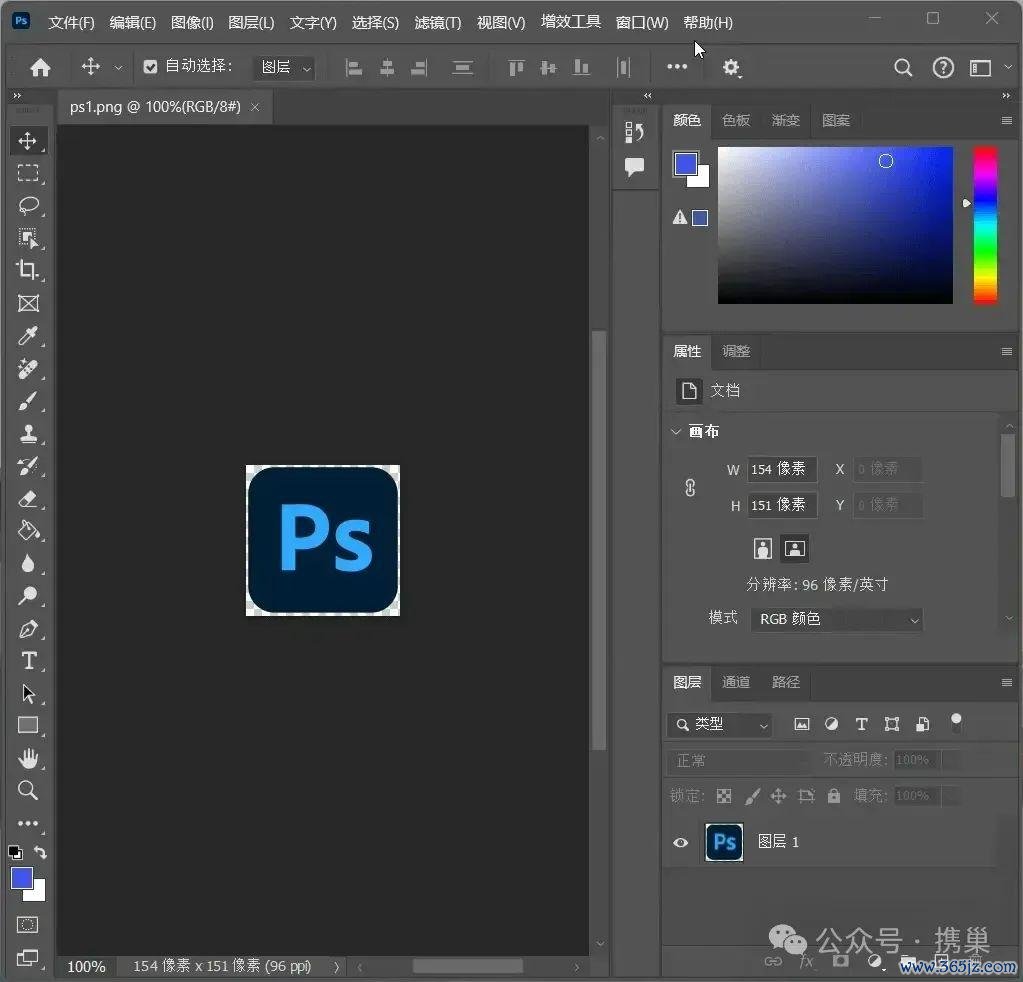Image resolution: width=1023 pixels, height=982 pixels.
Task: Open the options bar gear settings
Action: 731,68
